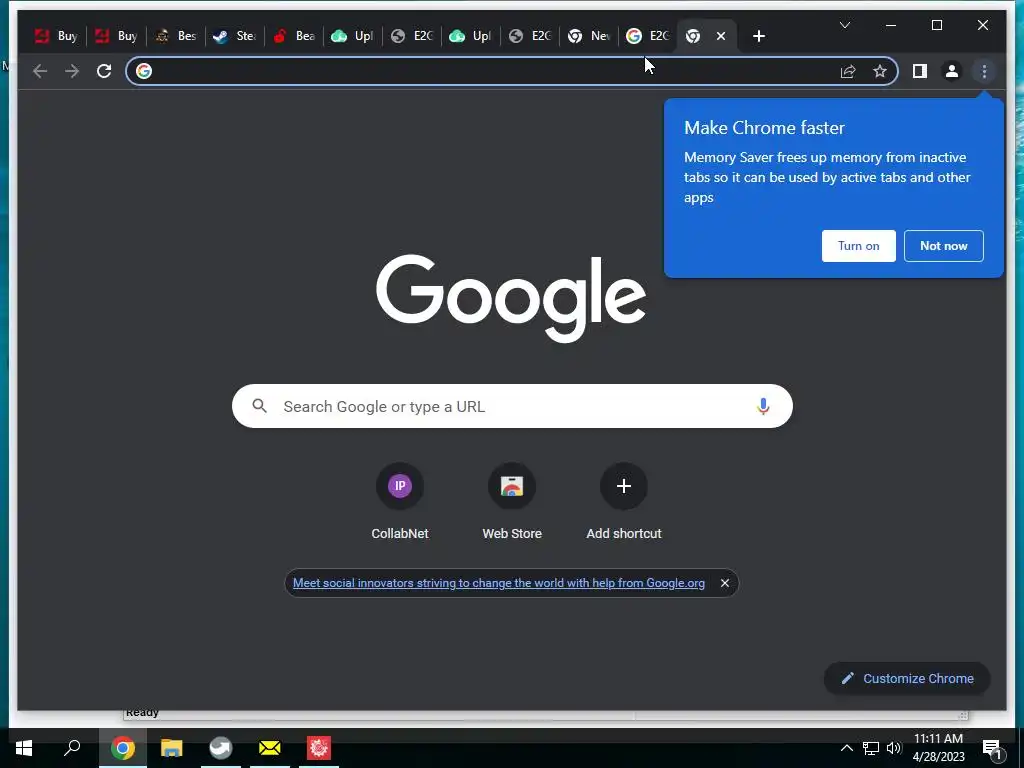The height and width of the screenshot is (768, 1024).
Task: Close the active new tab
Action: (721, 36)
